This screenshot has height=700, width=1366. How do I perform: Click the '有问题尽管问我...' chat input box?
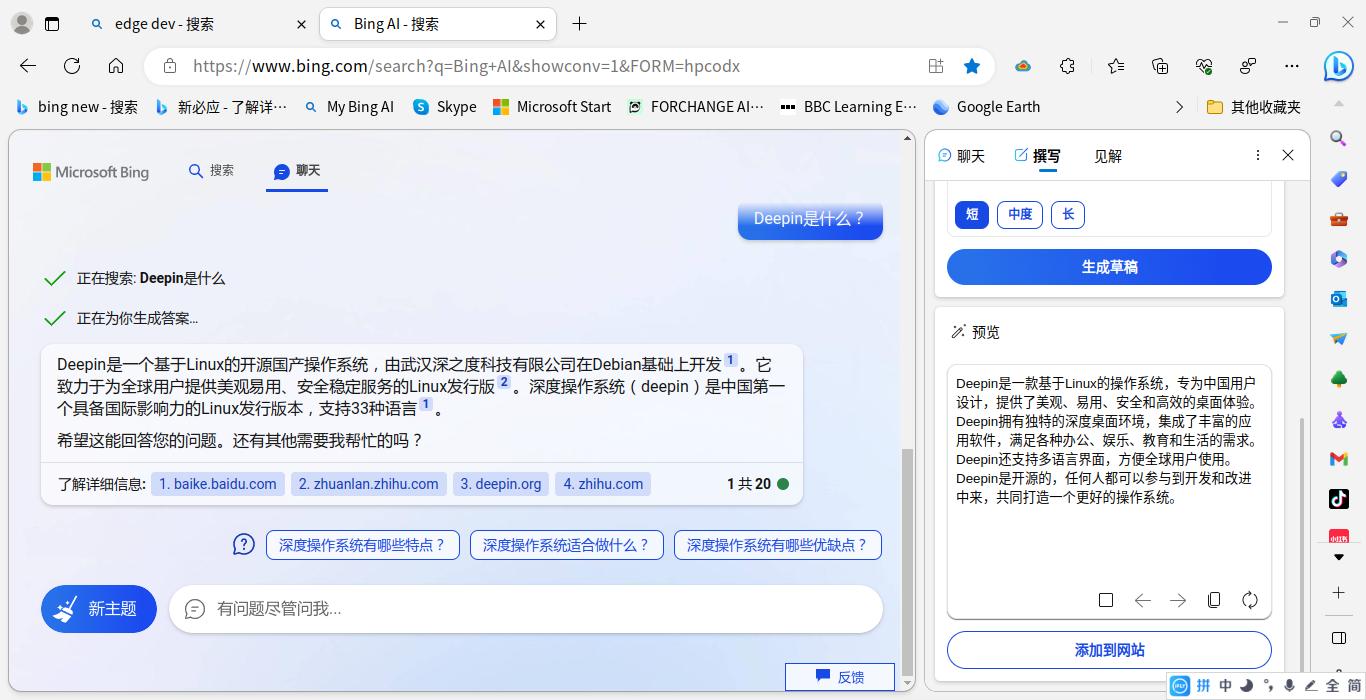526,609
